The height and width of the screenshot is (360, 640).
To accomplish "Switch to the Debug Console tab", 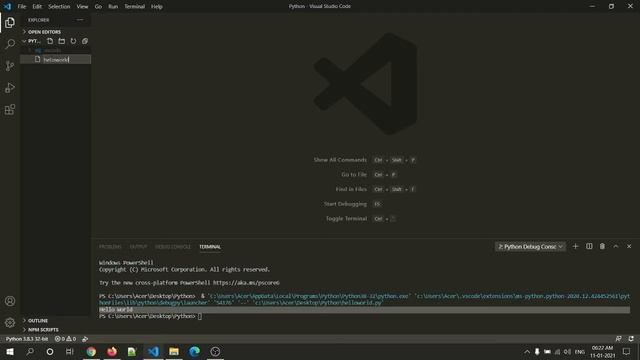I will click(x=173, y=247).
